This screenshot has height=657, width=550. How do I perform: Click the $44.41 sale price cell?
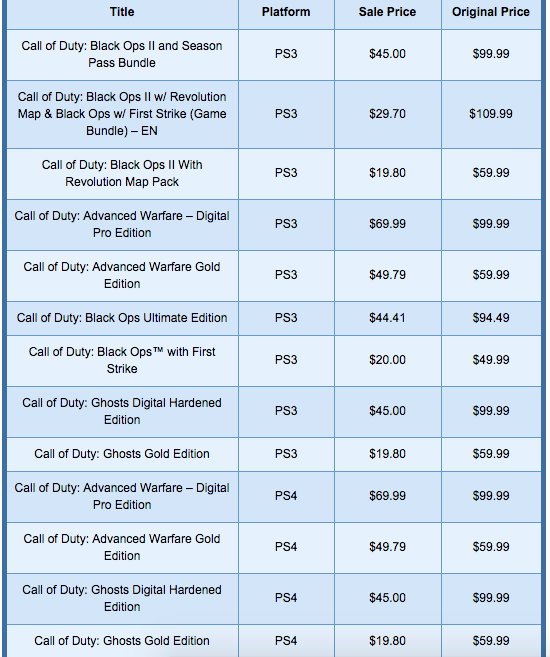[387, 318]
